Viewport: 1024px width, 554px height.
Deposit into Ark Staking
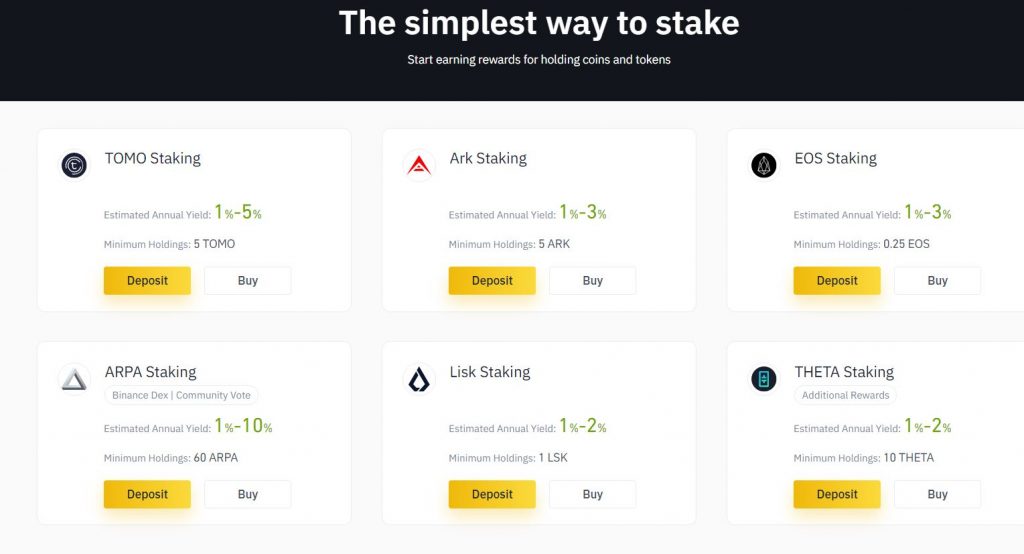[492, 280]
